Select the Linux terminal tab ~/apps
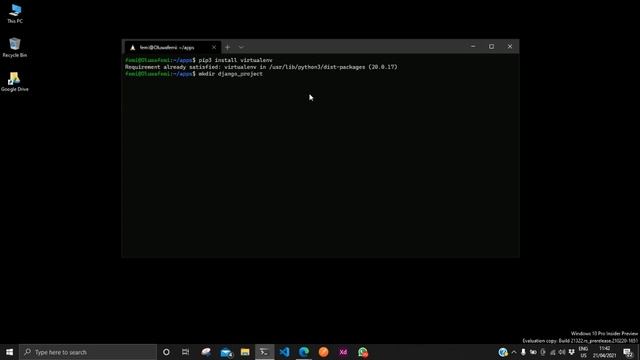Viewport: 640px width, 360px height. pyautogui.click(x=172, y=47)
